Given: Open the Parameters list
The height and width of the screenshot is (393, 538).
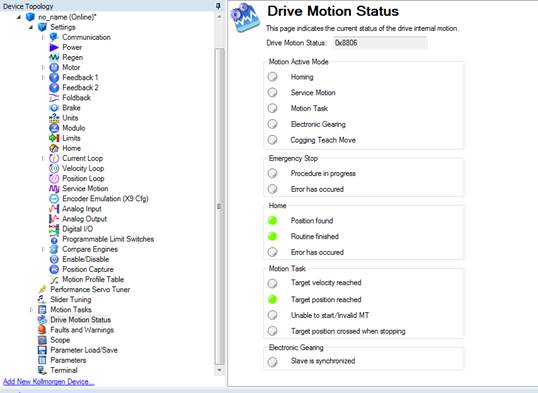Looking at the screenshot, I should tap(68, 360).
